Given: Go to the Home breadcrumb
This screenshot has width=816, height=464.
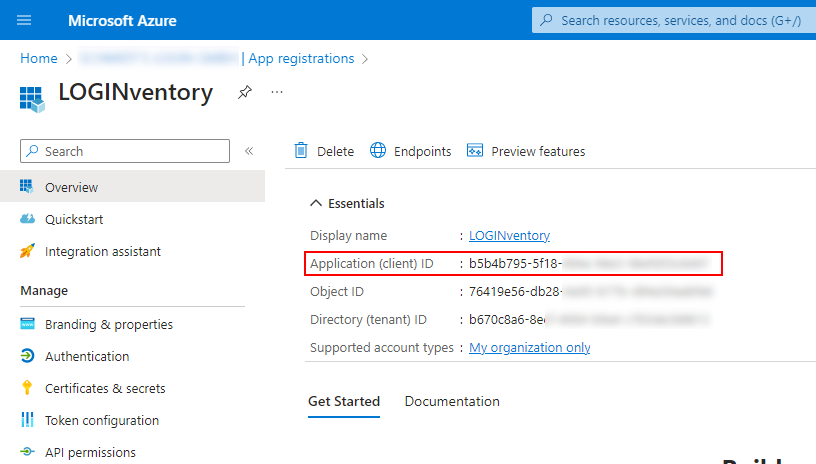Looking at the screenshot, I should (39, 58).
